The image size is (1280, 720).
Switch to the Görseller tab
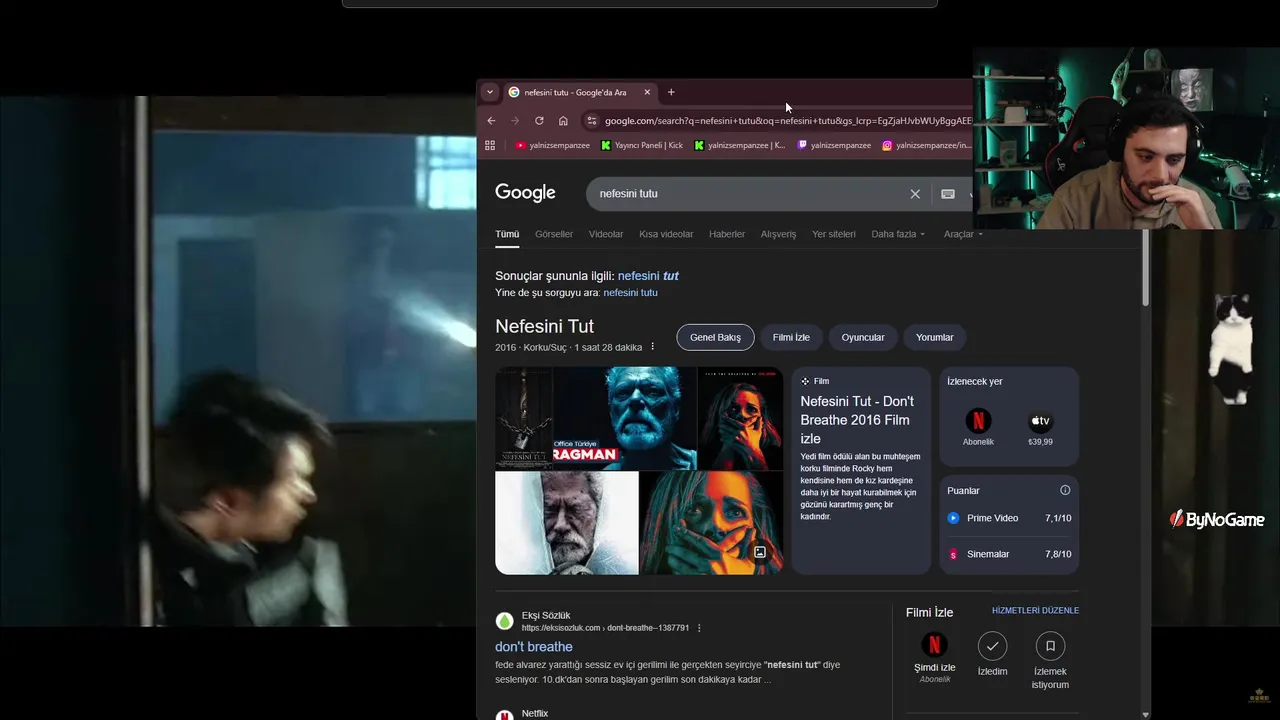click(554, 234)
